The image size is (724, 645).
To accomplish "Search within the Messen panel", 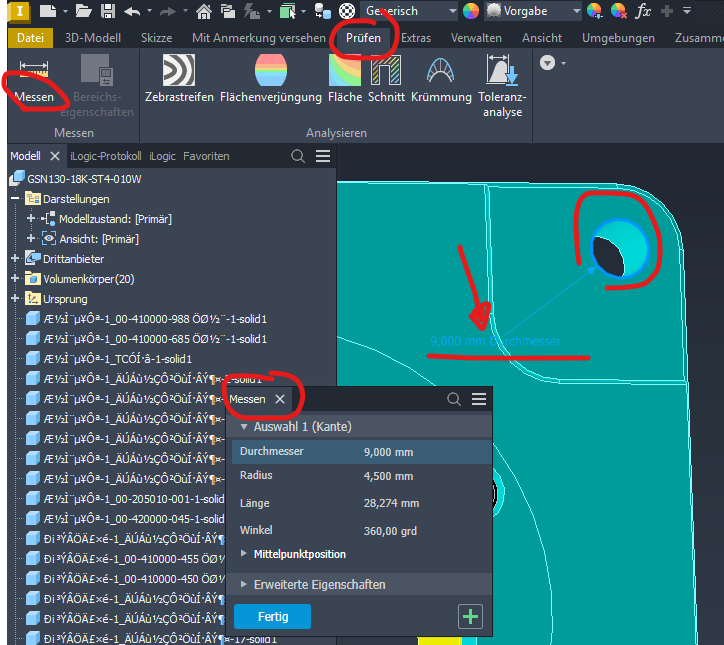I will coord(454,399).
